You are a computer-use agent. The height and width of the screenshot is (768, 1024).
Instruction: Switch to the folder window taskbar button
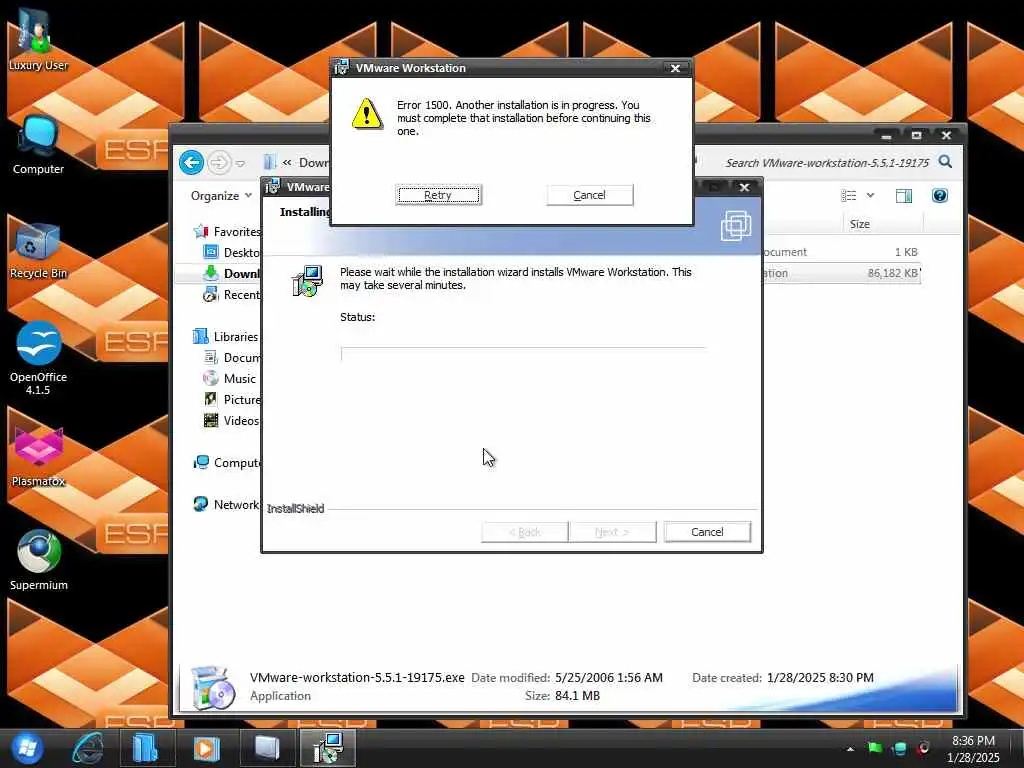click(266, 748)
